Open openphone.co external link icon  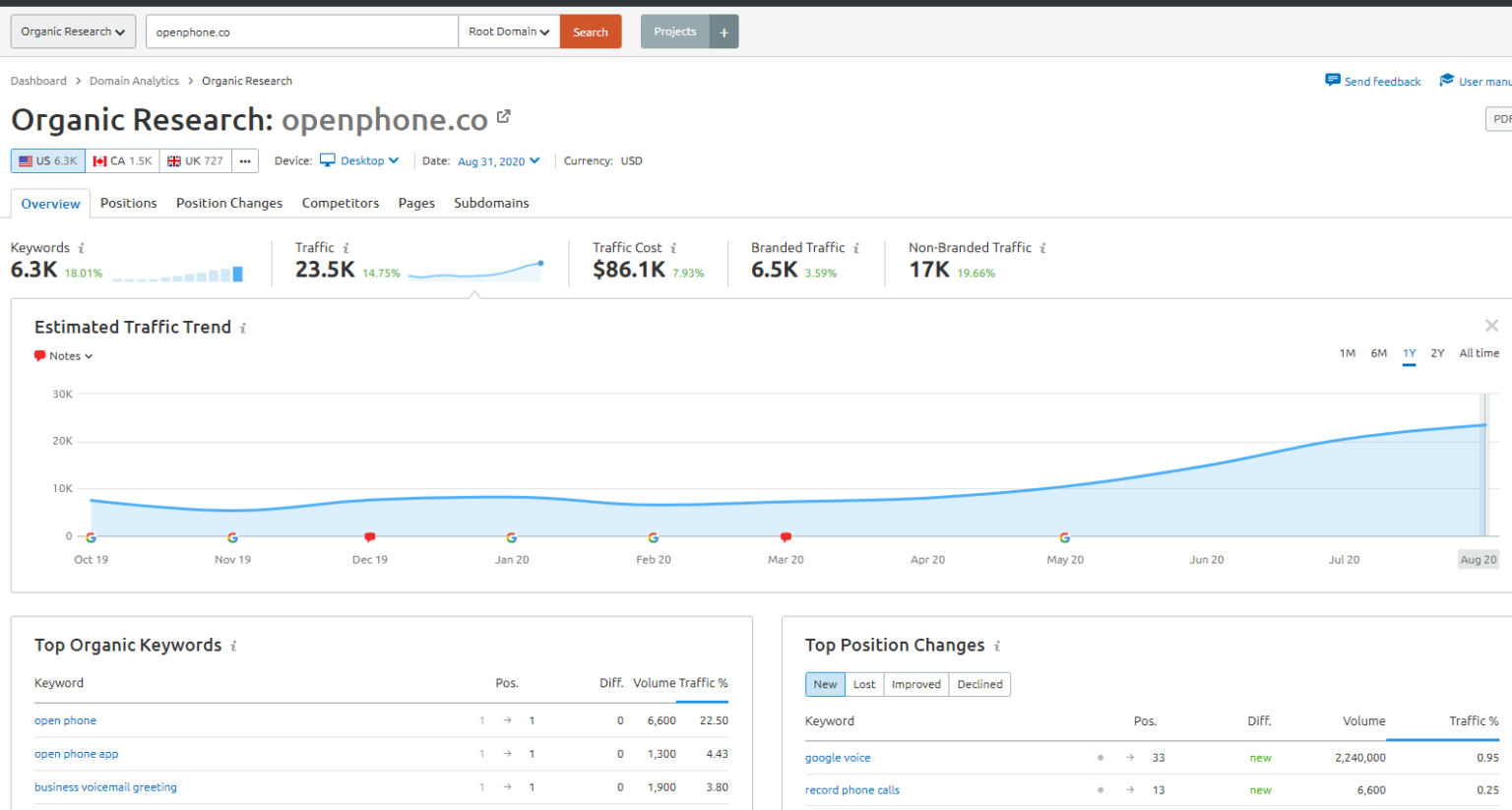click(504, 116)
